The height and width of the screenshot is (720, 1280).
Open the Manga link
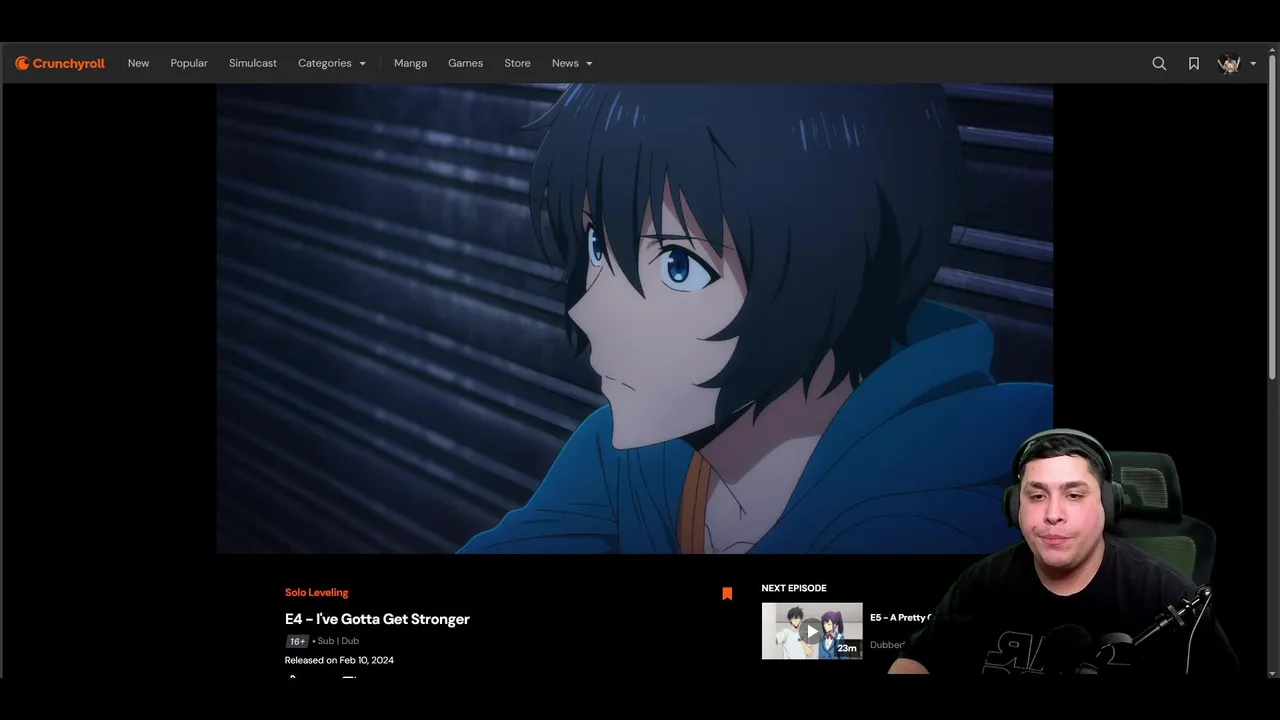coord(410,63)
